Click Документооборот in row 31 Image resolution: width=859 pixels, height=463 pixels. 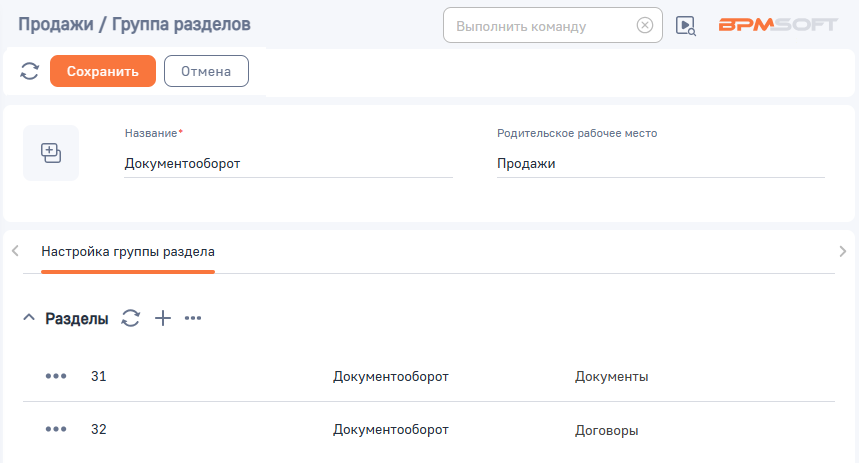(x=391, y=376)
